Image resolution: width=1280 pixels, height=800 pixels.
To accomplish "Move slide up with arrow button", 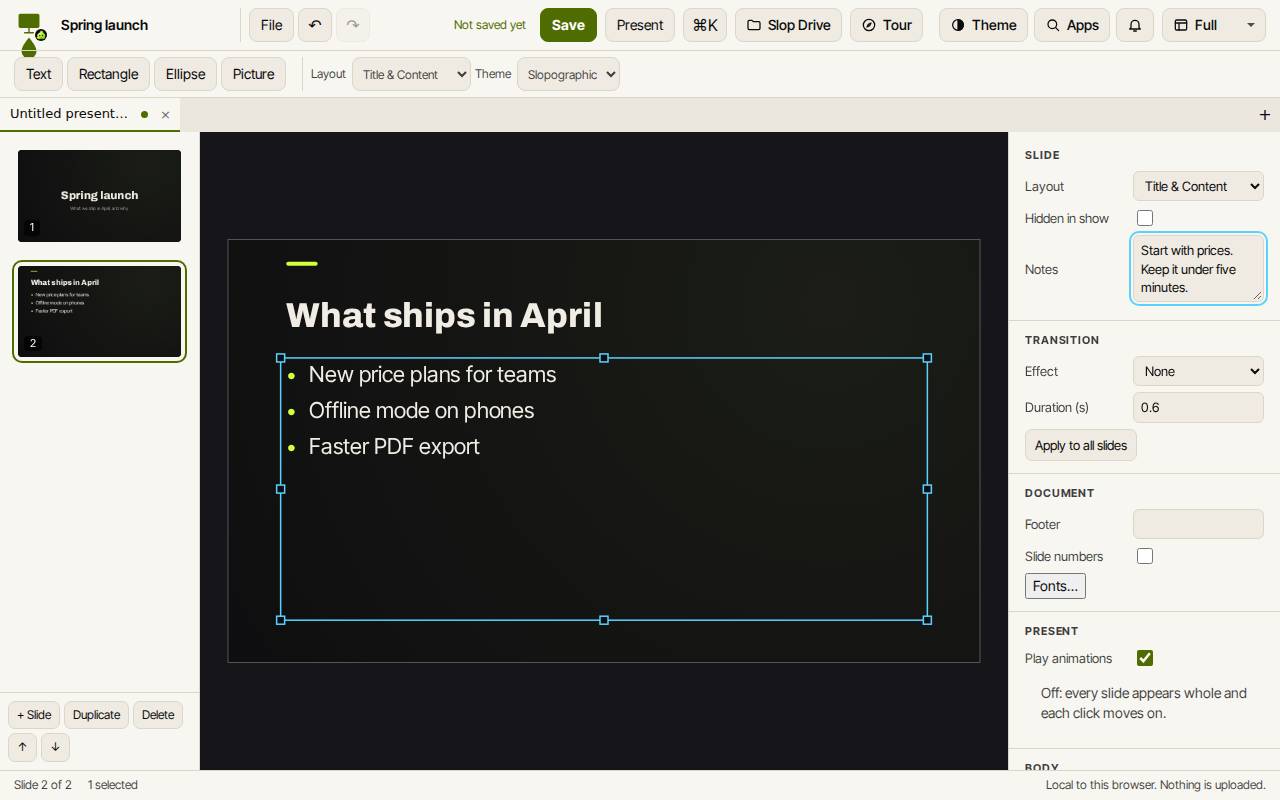I will [x=22, y=747].
